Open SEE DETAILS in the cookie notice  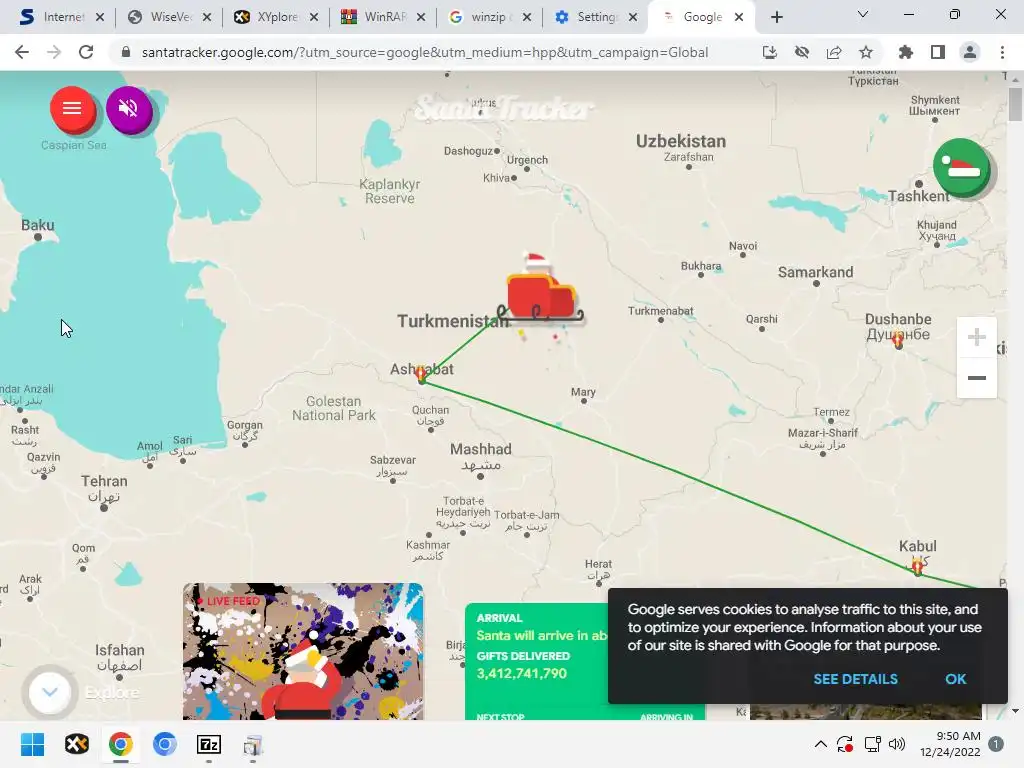[x=855, y=679]
